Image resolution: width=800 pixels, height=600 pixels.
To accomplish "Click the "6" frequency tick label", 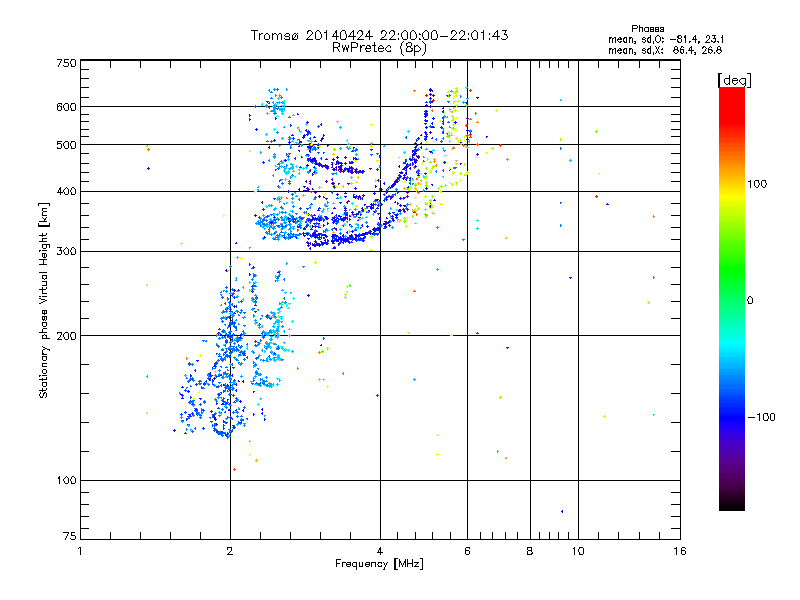I will (467, 551).
